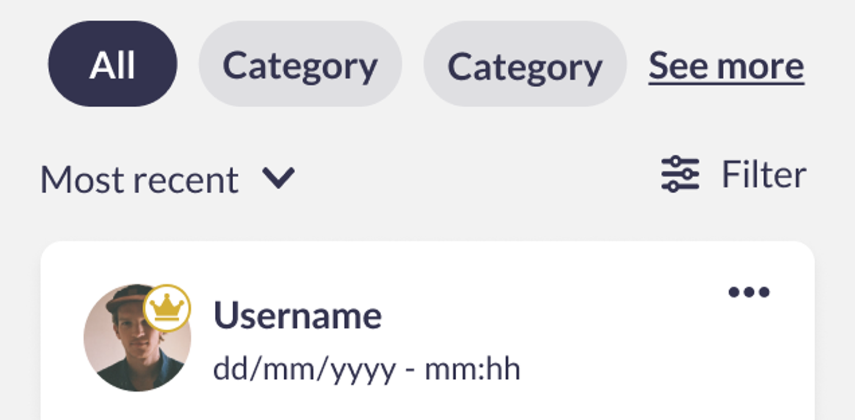
Task: Click the three-dot more options icon
Action: click(x=749, y=292)
